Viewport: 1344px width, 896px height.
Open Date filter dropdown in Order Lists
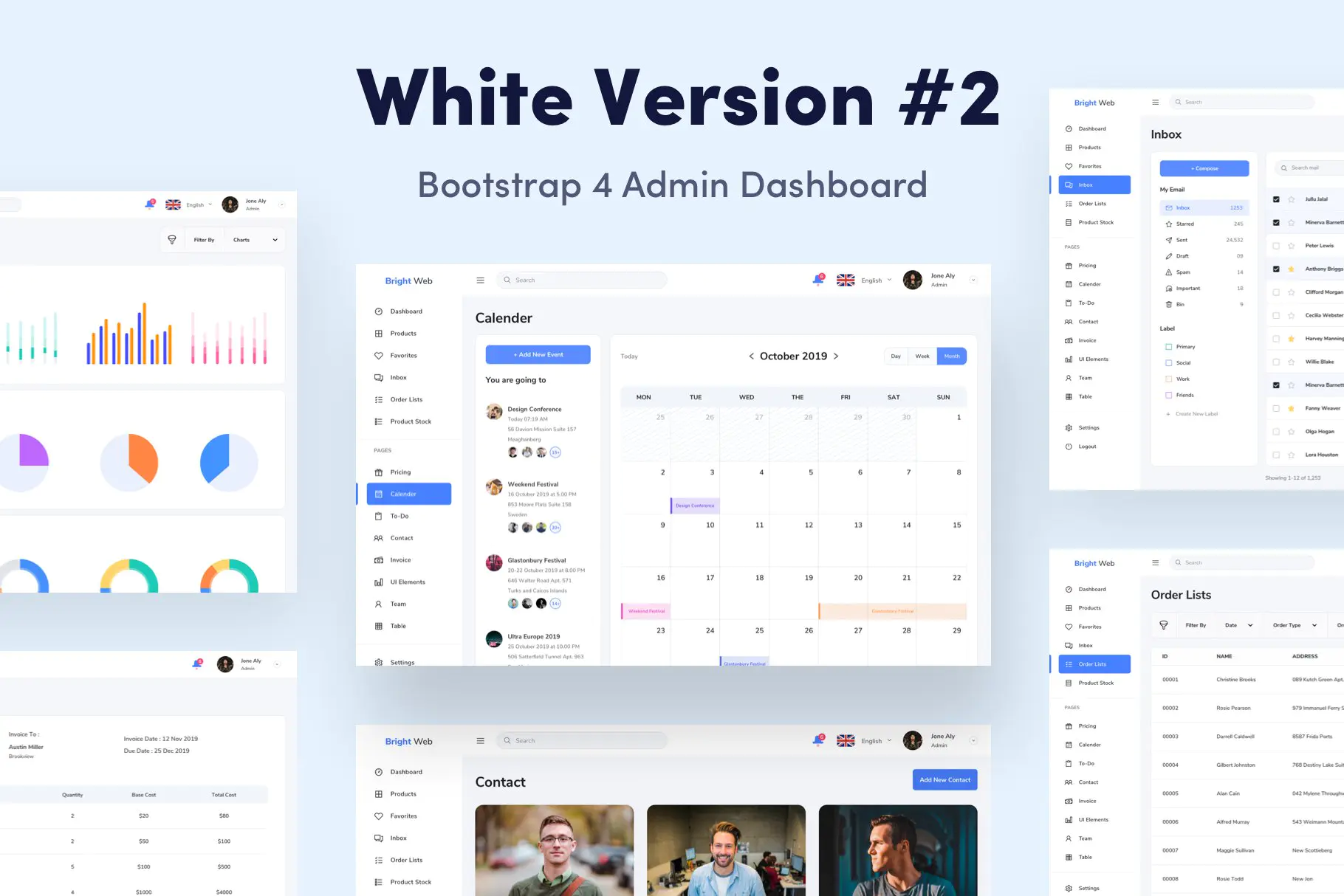click(x=1239, y=625)
